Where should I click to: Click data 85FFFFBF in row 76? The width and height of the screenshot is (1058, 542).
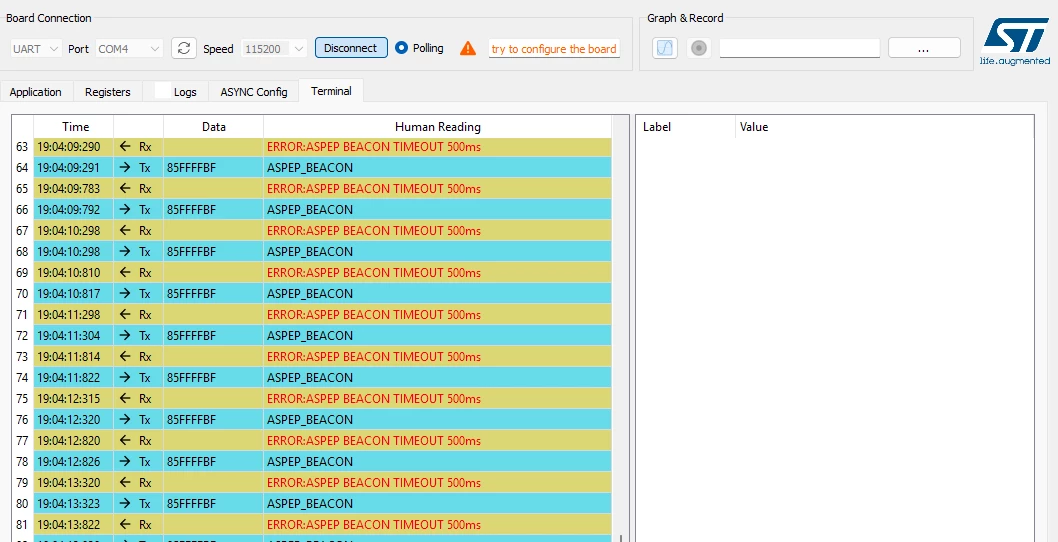pos(191,419)
